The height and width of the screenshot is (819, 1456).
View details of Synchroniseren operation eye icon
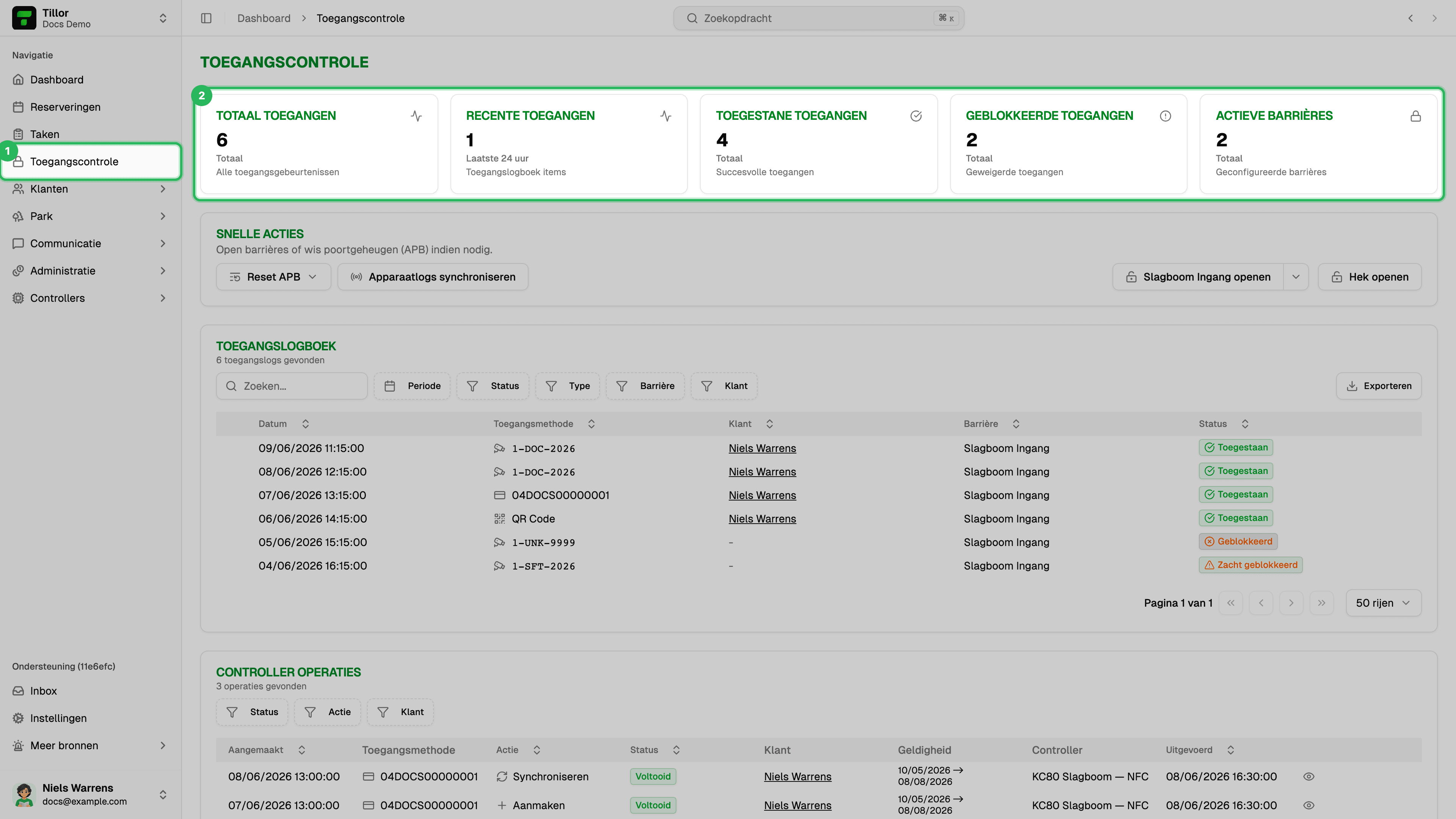[x=1309, y=777]
